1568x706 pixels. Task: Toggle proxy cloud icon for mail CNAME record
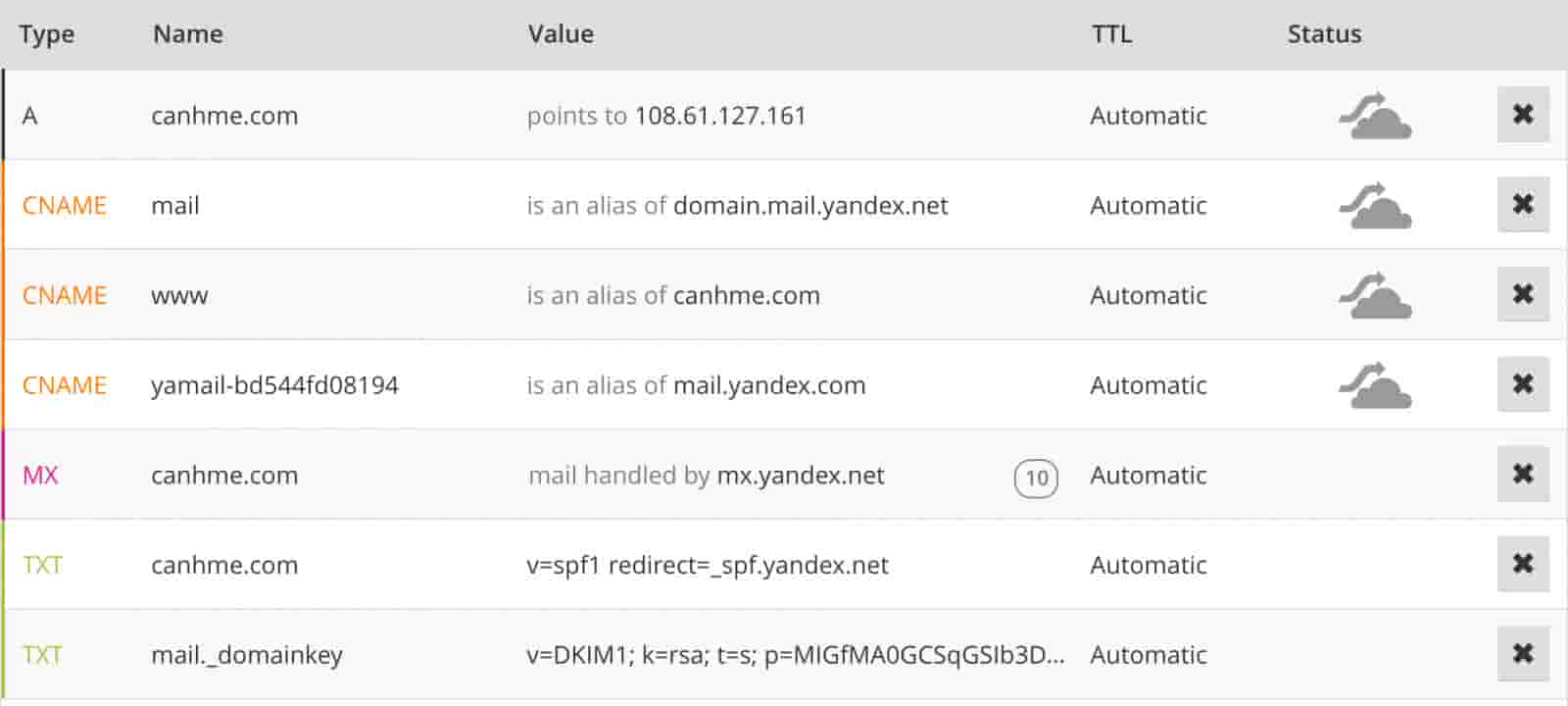coord(1375,206)
